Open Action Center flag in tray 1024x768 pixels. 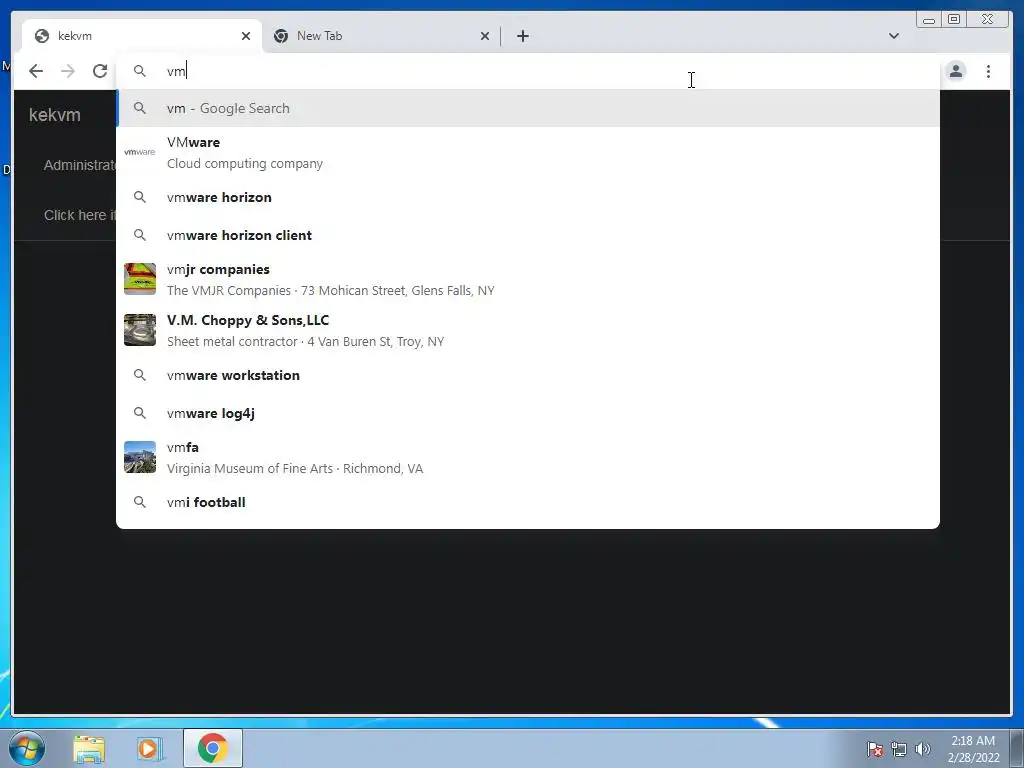(x=875, y=748)
